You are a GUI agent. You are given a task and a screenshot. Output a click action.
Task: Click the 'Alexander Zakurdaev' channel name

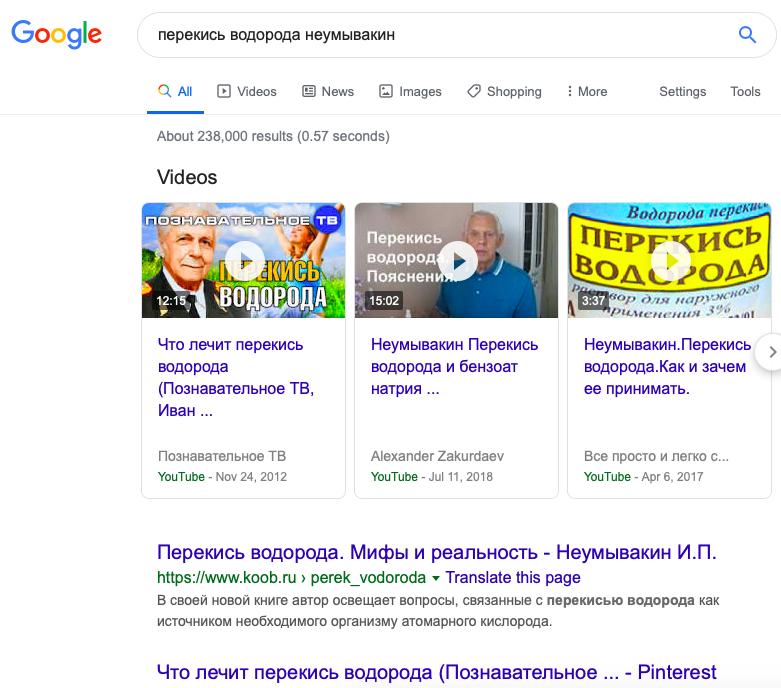pyautogui.click(x=437, y=456)
